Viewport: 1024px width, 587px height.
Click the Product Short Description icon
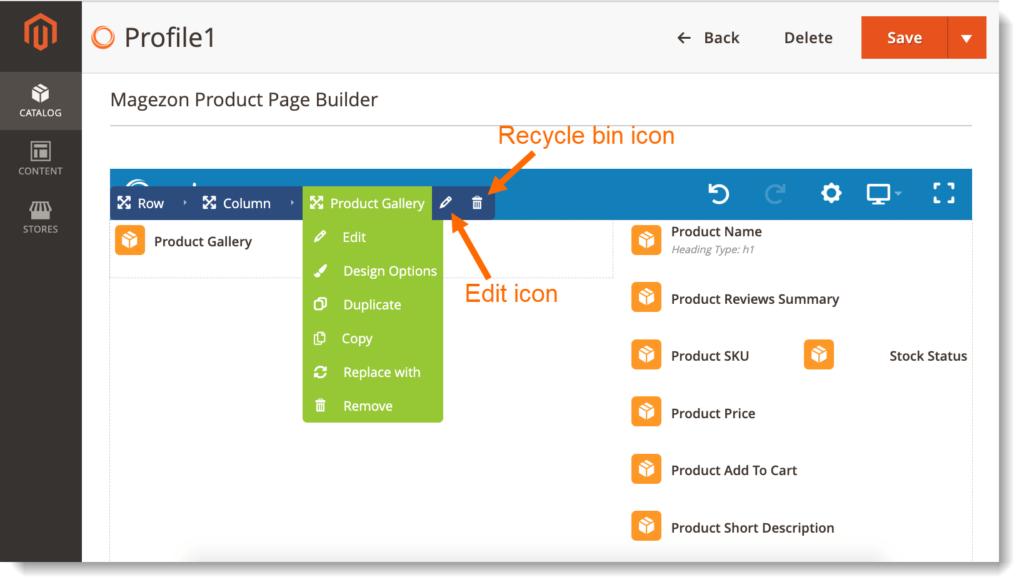click(646, 526)
